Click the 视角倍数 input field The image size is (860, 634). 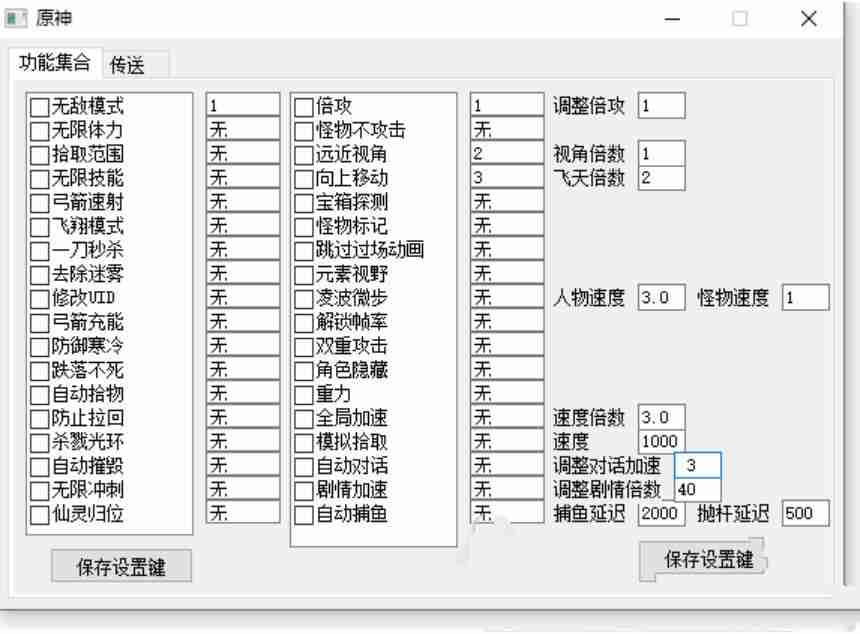click(x=661, y=153)
